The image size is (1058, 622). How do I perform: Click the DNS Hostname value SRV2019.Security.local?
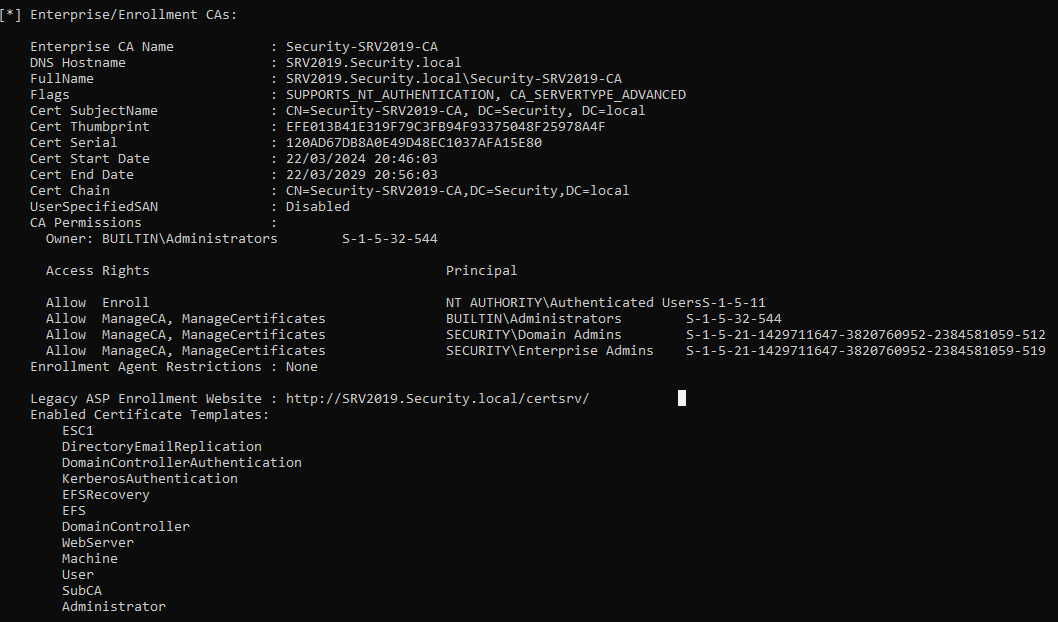point(373,63)
